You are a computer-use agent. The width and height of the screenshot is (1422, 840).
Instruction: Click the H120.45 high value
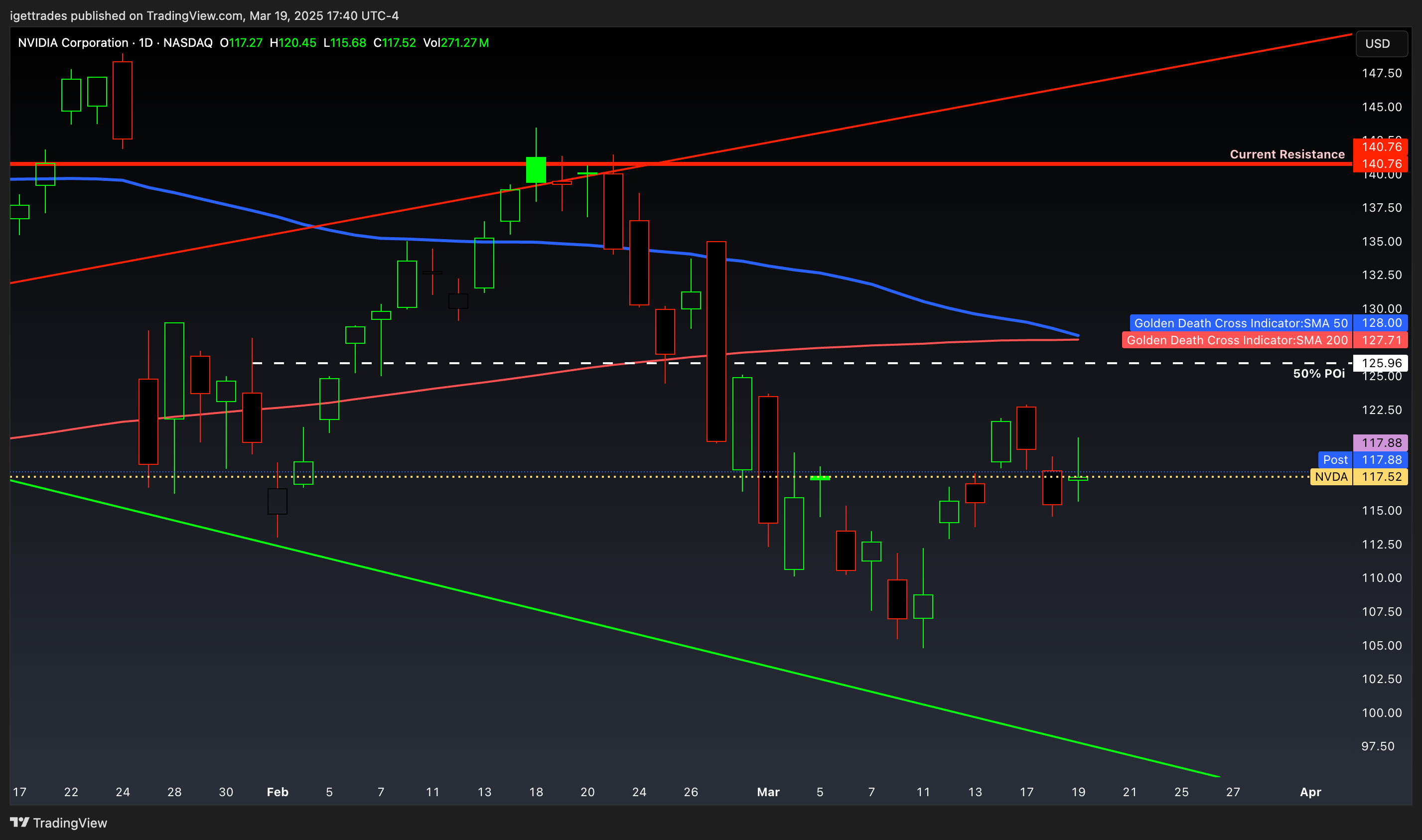[292, 43]
